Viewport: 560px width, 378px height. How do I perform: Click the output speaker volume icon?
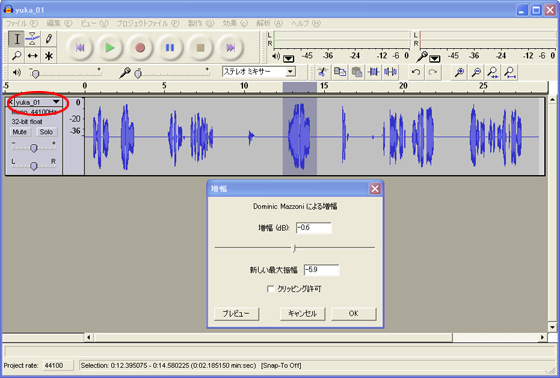[16, 73]
